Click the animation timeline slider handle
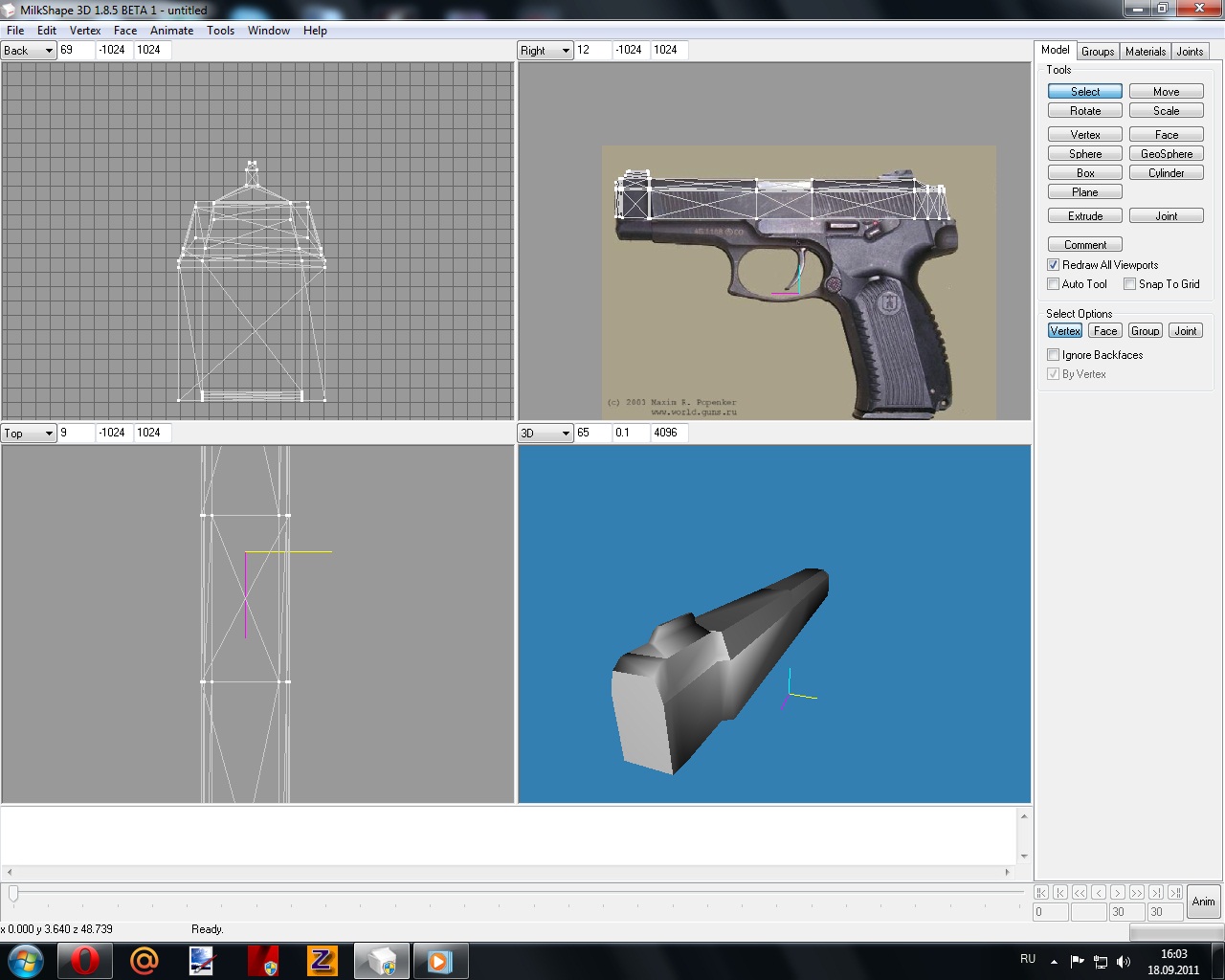The height and width of the screenshot is (980, 1225). point(13,893)
